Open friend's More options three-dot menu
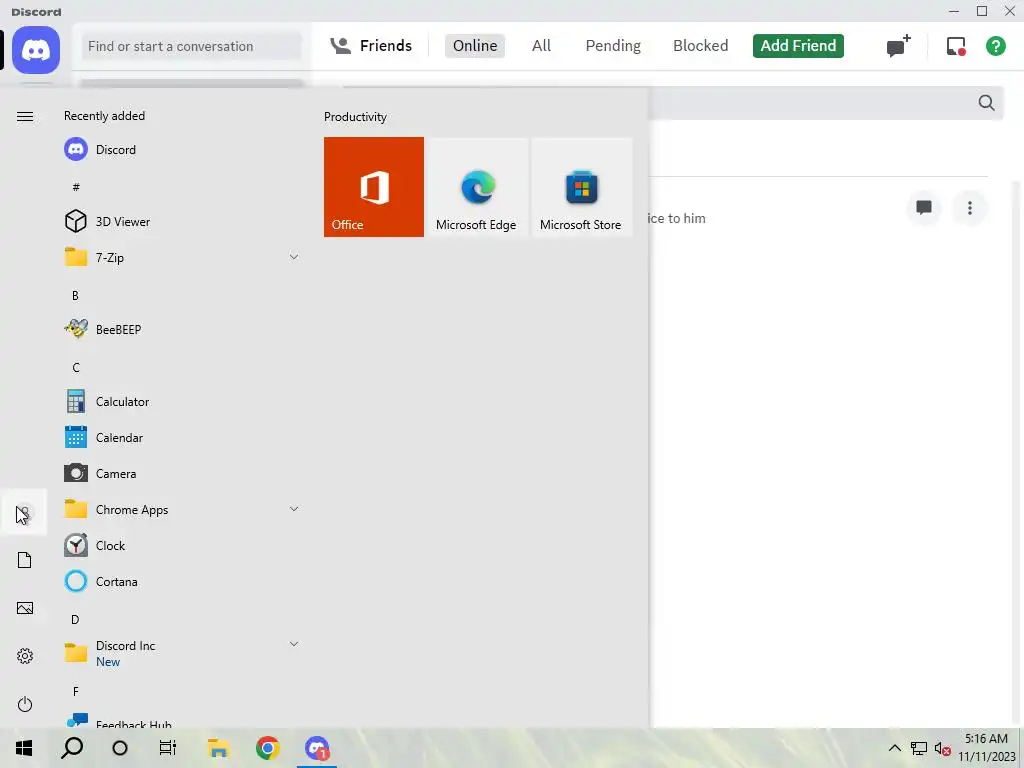Viewport: 1024px width, 768px height. coord(970,208)
